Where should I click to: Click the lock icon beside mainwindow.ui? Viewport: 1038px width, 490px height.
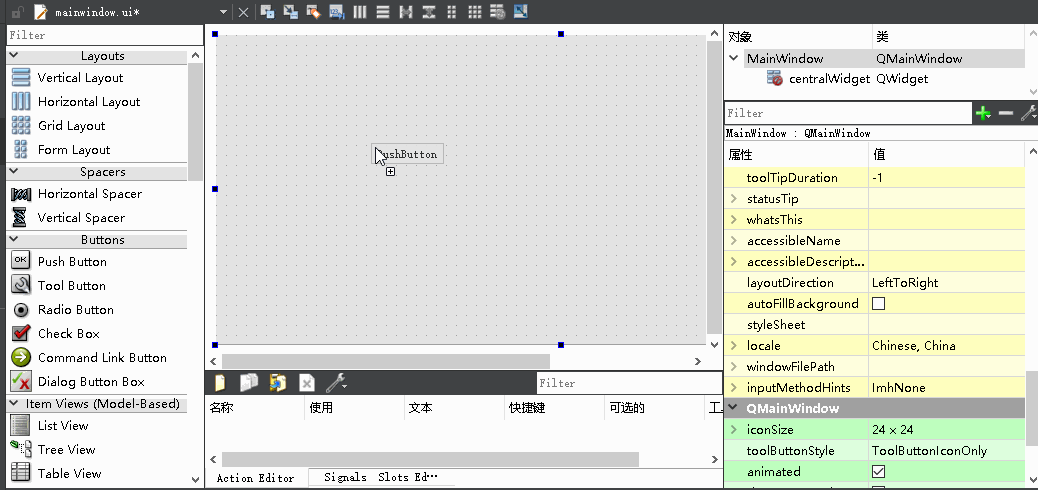17,12
